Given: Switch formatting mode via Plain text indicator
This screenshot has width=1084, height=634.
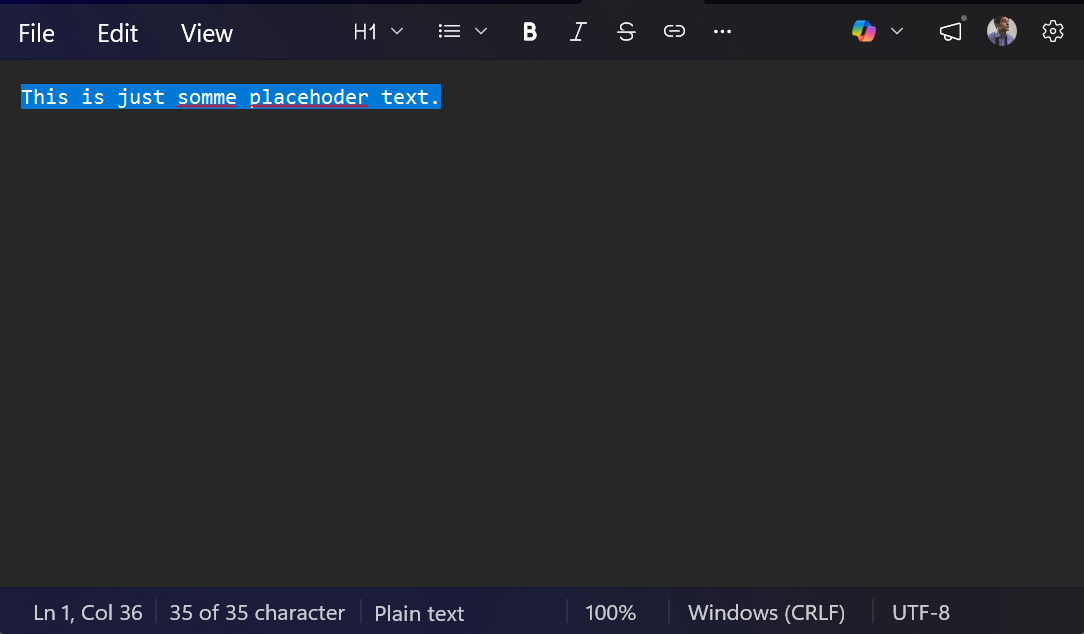Looking at the screenshot, I should [419, 613].
